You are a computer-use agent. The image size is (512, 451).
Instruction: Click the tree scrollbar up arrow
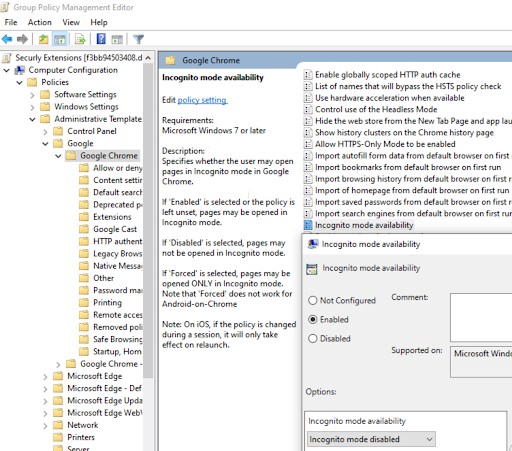(148, 58)
